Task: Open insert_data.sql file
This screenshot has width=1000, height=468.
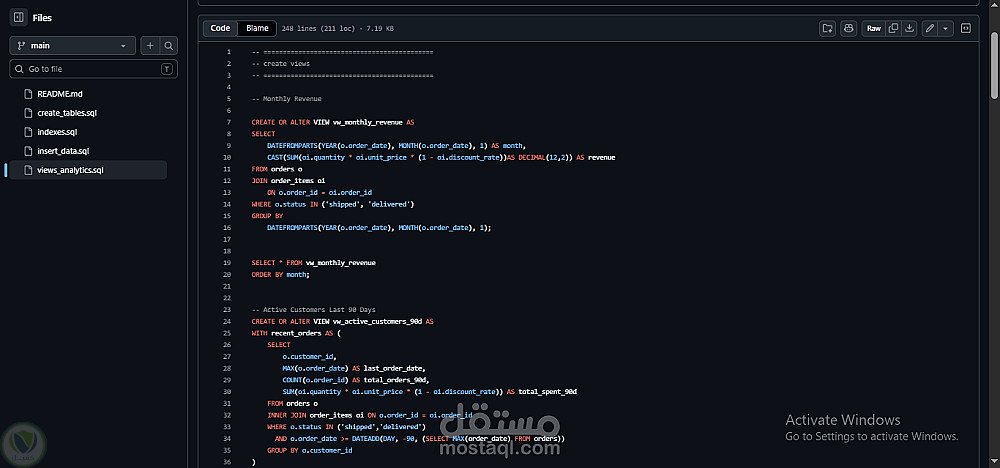Action: [62, 151]
